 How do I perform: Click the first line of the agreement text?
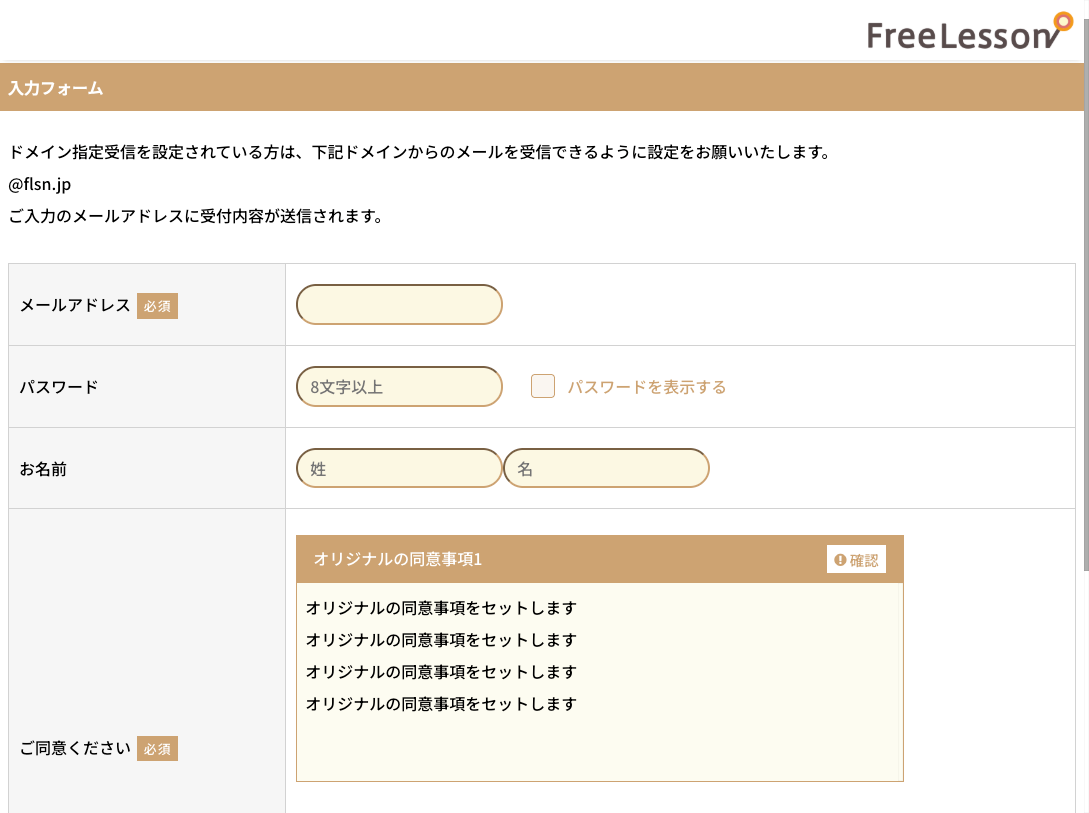[441, 608]
